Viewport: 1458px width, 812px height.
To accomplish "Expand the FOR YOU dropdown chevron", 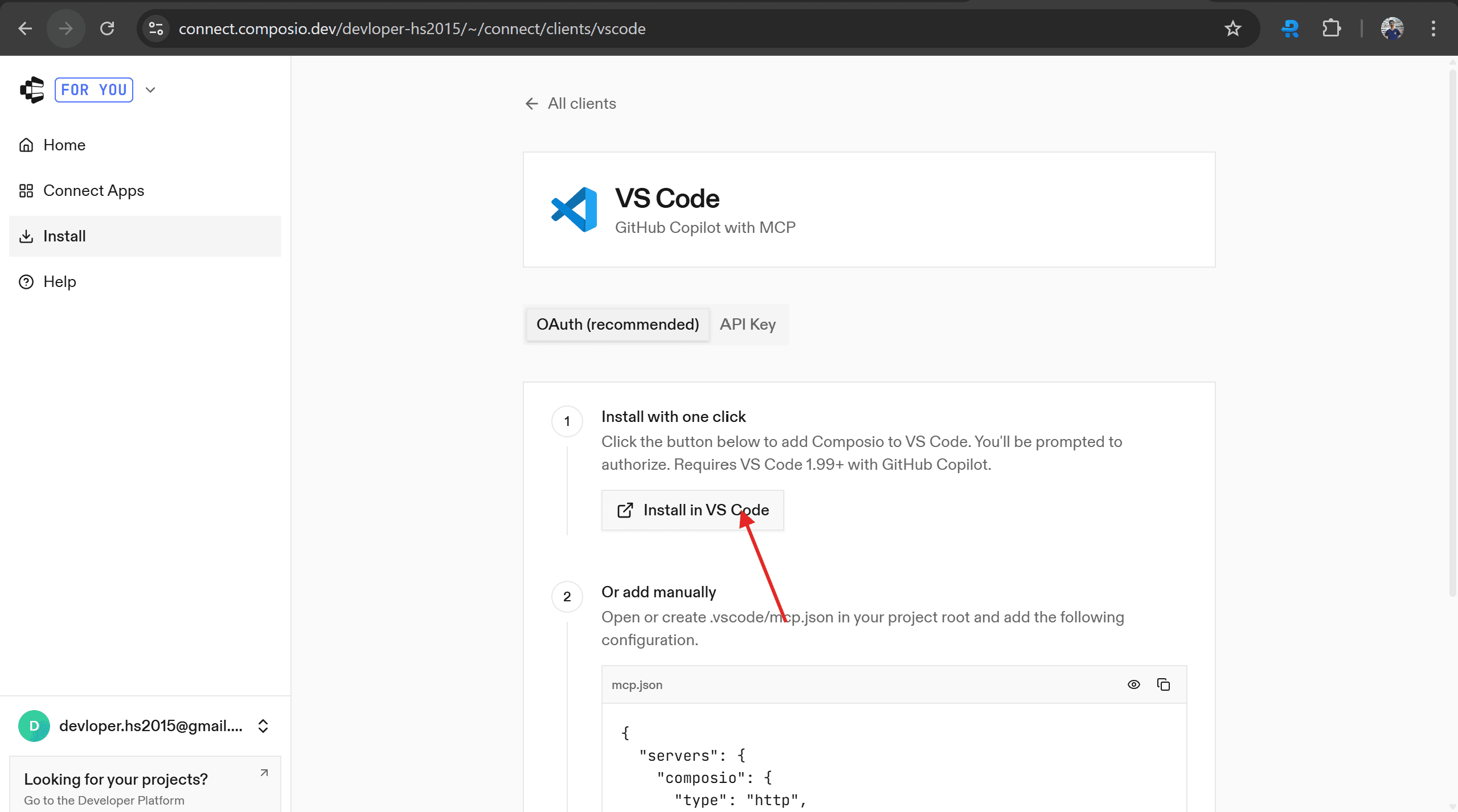I will [150, 90].
